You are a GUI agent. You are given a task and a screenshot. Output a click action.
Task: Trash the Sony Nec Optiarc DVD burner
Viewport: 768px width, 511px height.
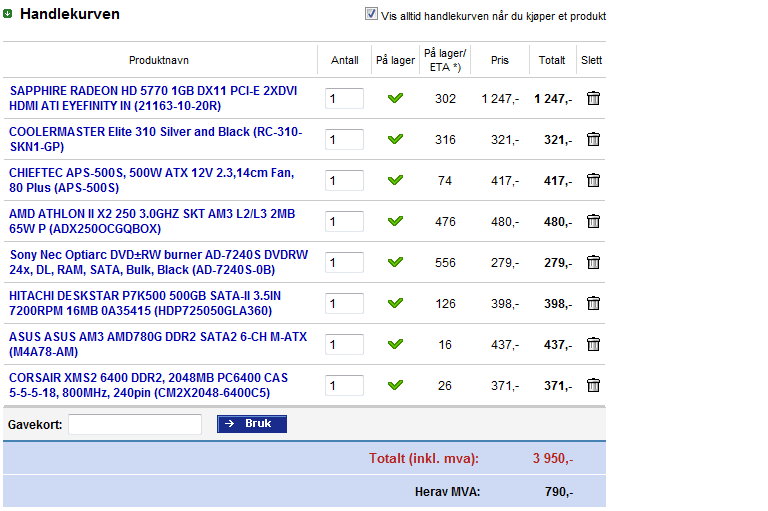pyautogui.click(x=593, y=263)
